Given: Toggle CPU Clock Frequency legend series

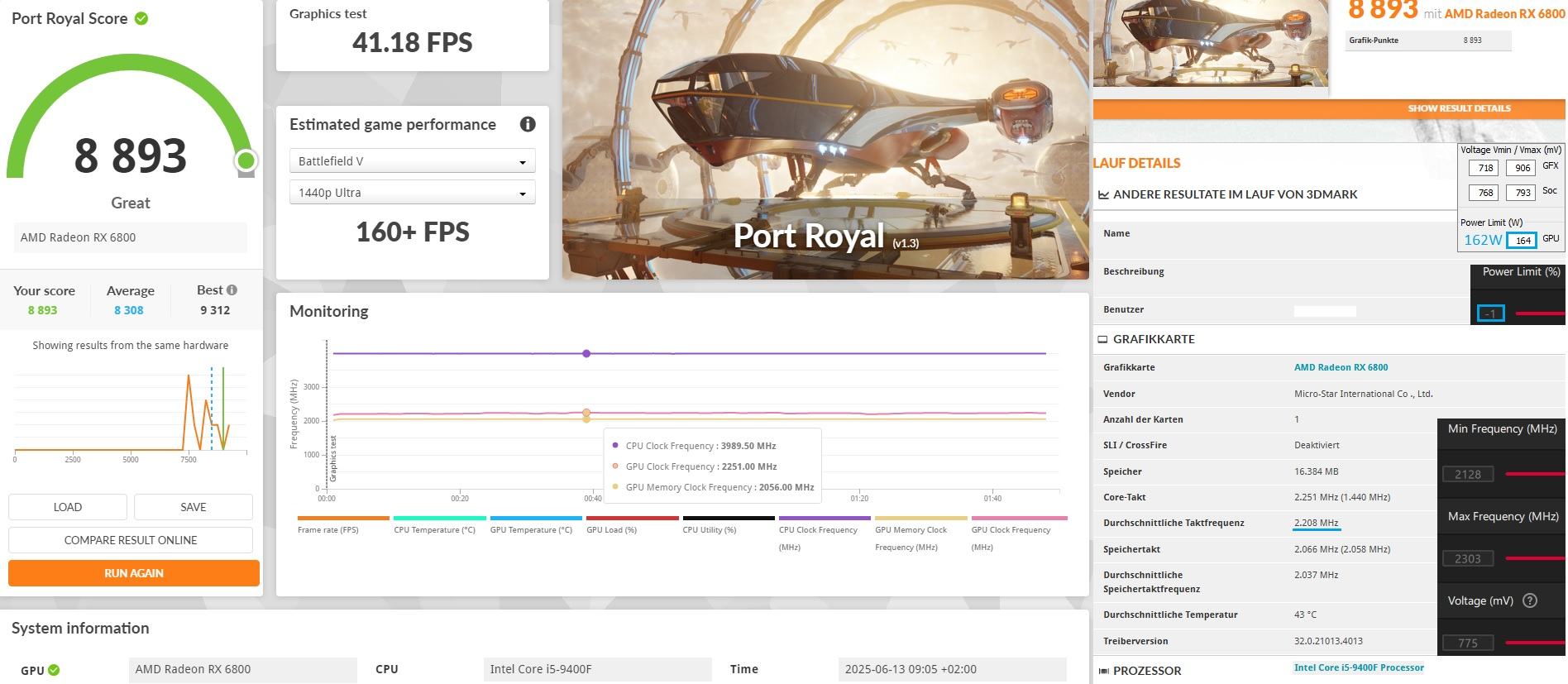Looking at the screenshot, I should point(825,533).
